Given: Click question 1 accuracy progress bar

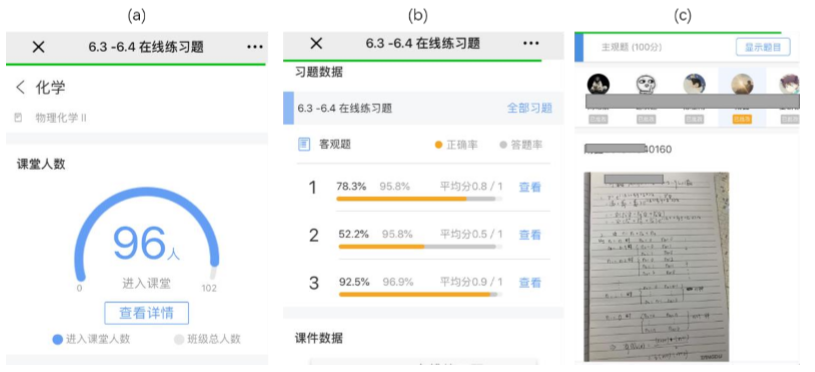Looking at the screenshot, I should coord(419,198).
